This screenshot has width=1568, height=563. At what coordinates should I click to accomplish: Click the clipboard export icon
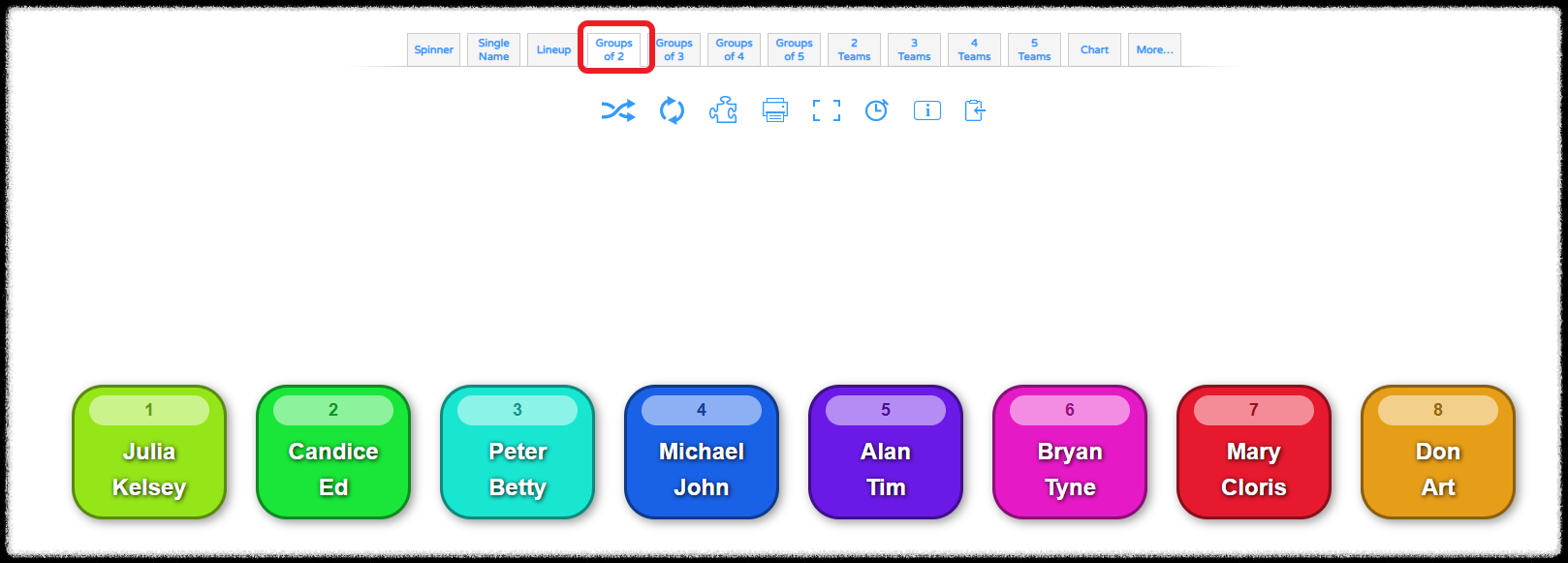click(975, 110)
